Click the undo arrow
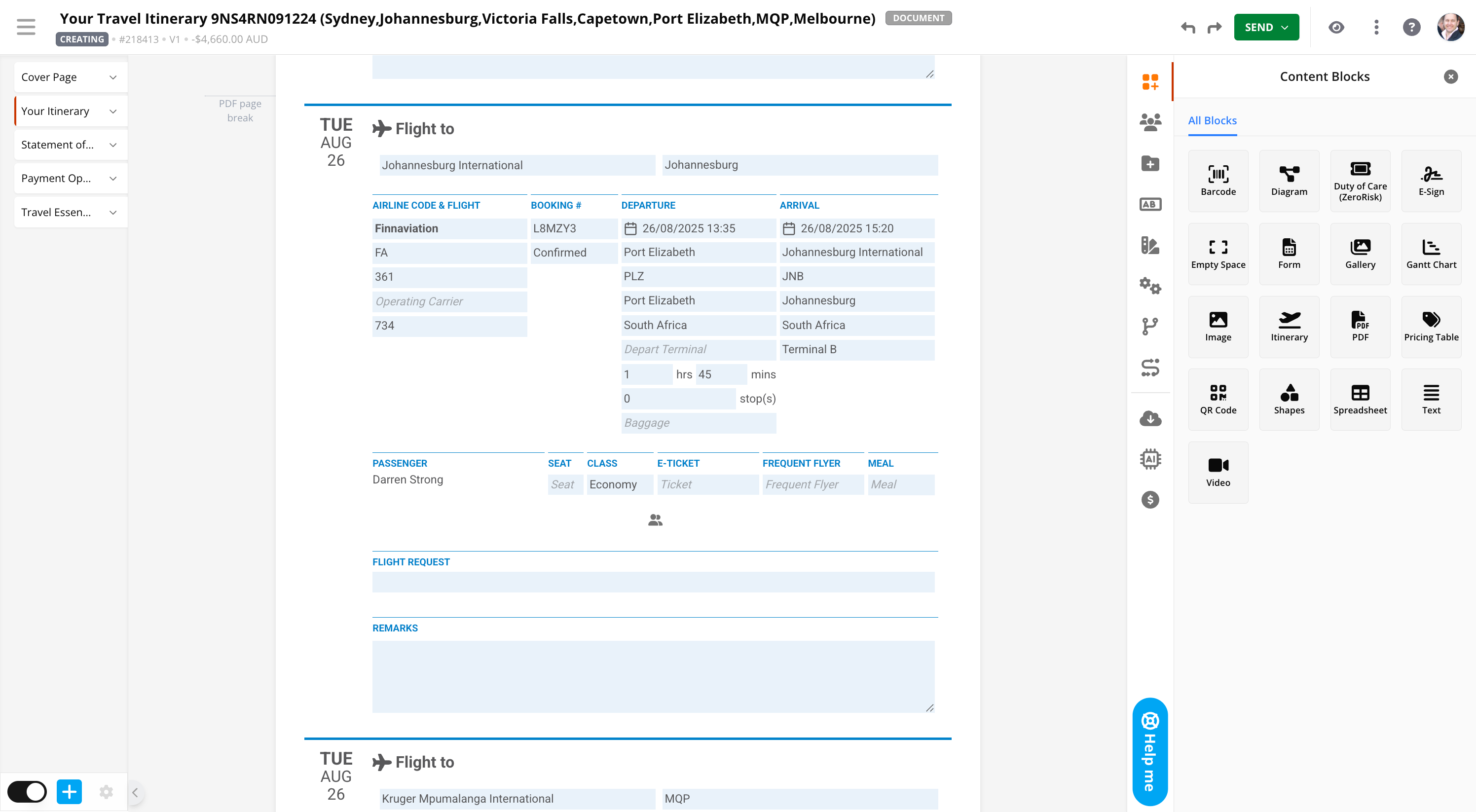Screen dimensions: 1476x812 (1188, 28)
